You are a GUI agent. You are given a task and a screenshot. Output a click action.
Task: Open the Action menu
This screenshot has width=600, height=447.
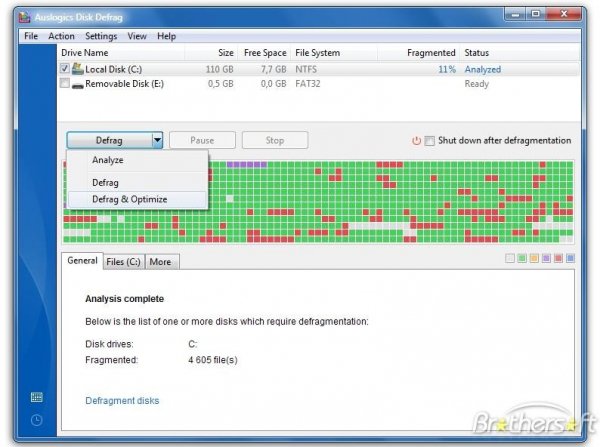(61, 36)
